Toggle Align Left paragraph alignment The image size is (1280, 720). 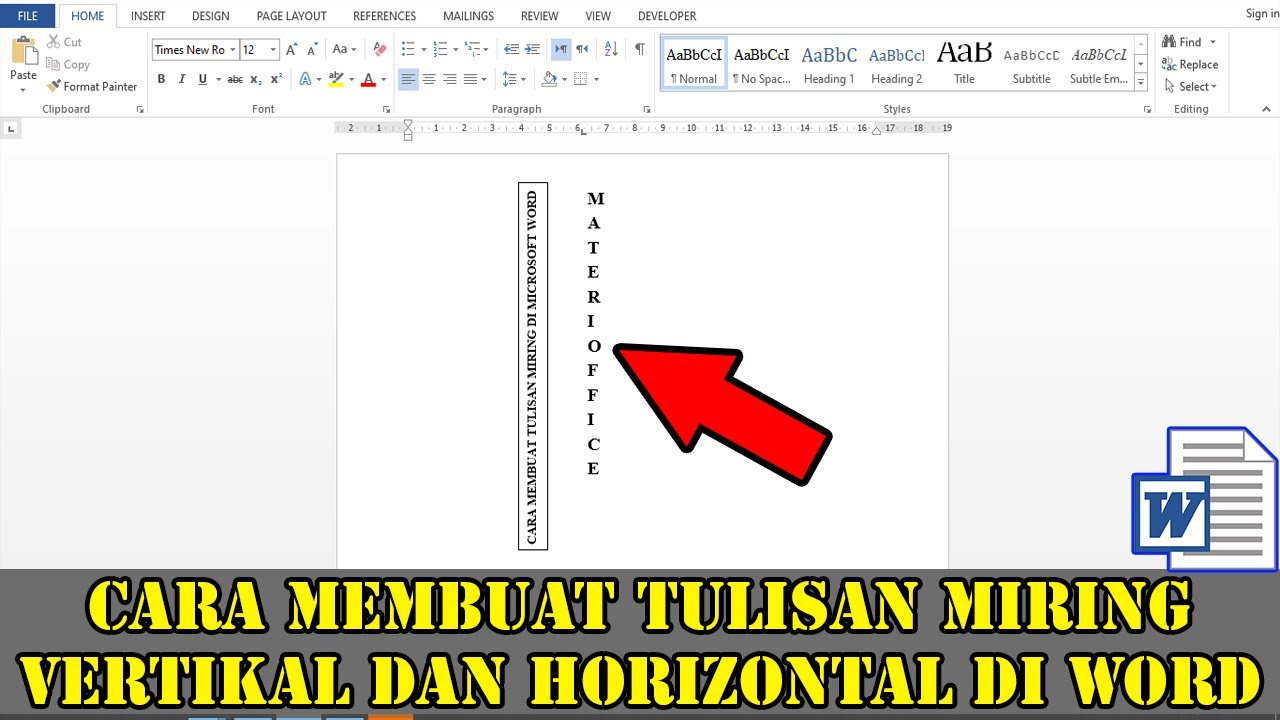[x=408, y=79]
